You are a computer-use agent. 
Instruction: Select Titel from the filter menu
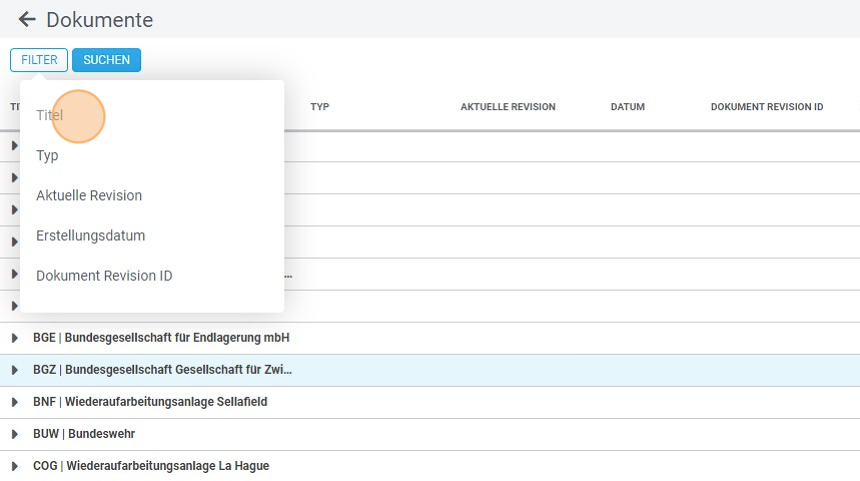click(x=50, y=115)
